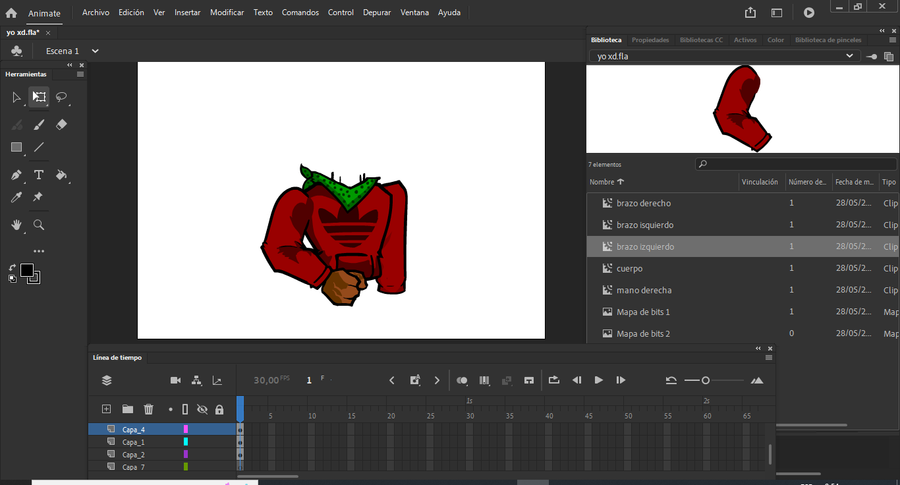Open the Modificar menu
The image size is (900, 485).
[227, 13]
